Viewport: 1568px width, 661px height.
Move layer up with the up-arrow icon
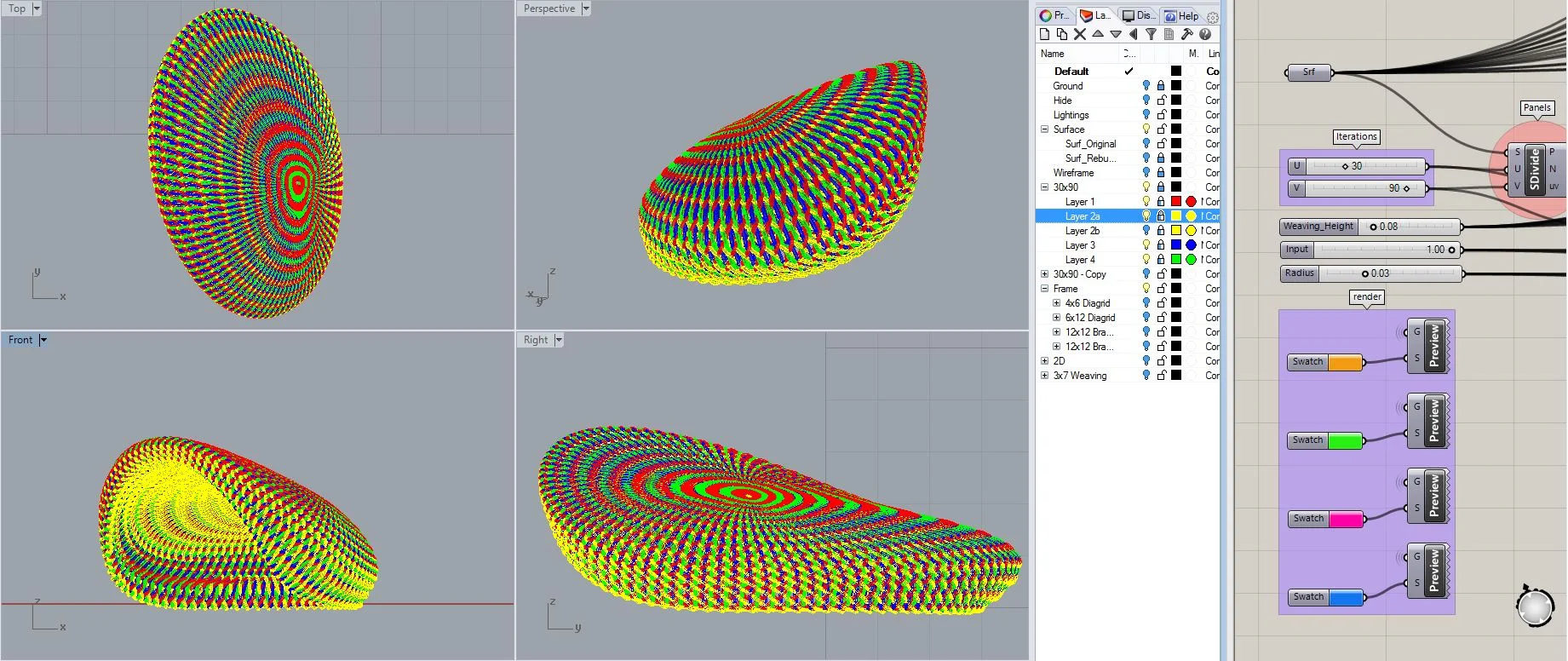[x=1098, y=34]
